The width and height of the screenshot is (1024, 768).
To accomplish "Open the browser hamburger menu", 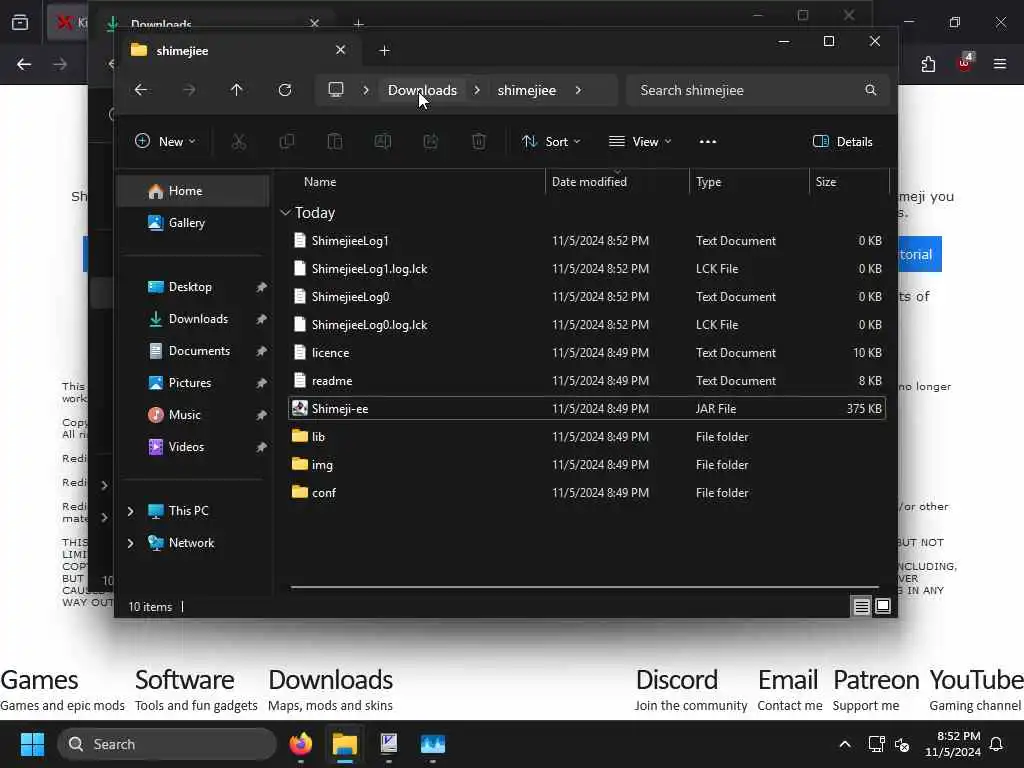I will point(1000,64).
